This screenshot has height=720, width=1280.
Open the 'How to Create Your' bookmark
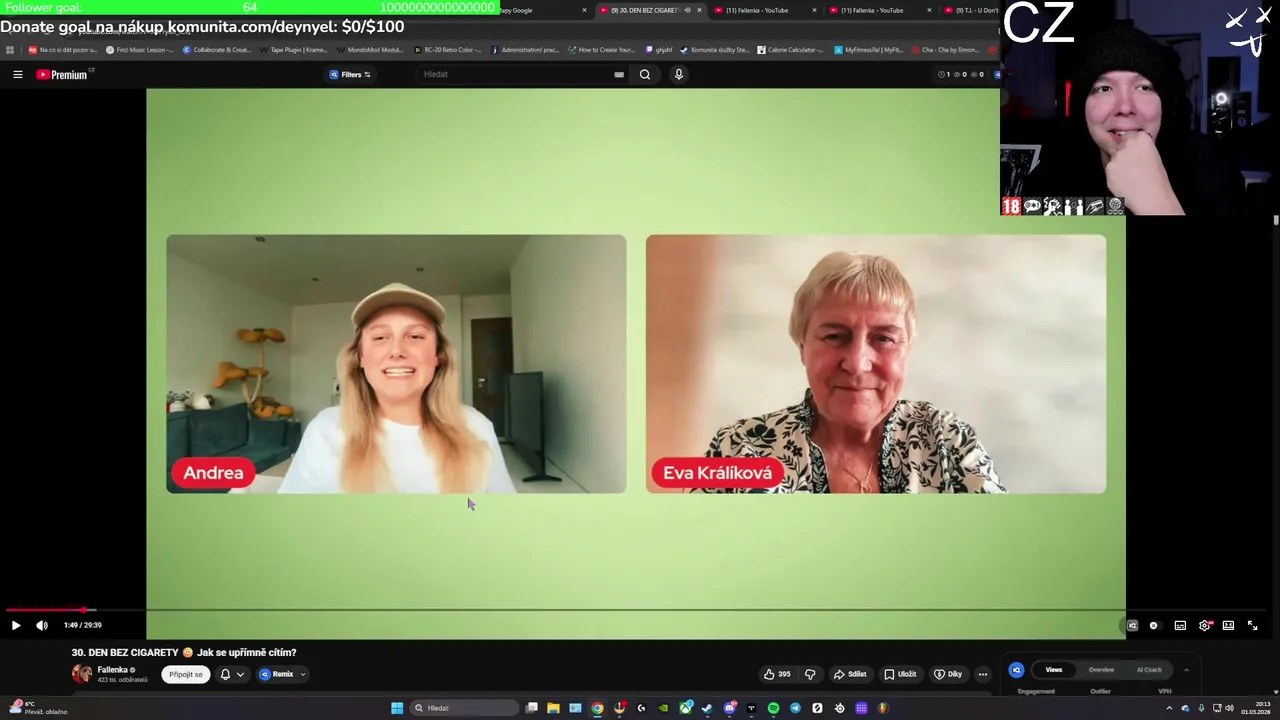pos(601,49)
